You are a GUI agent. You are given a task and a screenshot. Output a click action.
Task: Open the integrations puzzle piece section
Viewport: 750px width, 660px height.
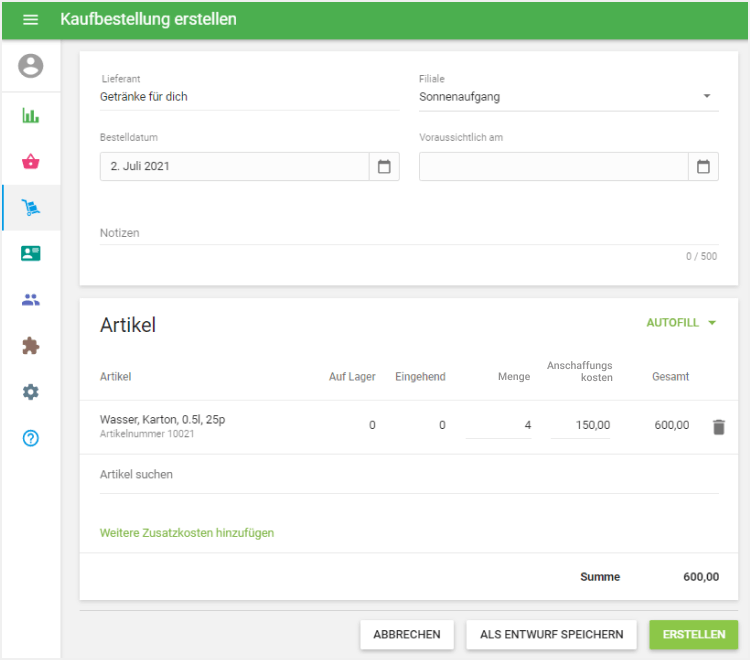click(x=31, y=346)
